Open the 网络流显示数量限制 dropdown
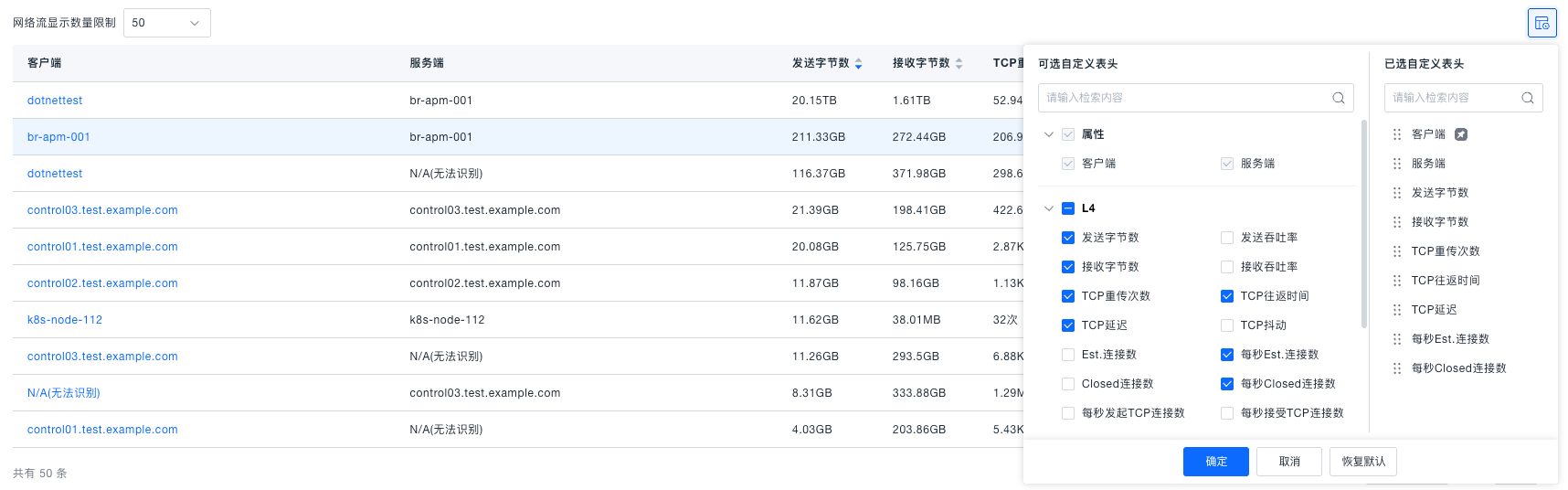Screen dimensions: 1568x490 (166, 23)
